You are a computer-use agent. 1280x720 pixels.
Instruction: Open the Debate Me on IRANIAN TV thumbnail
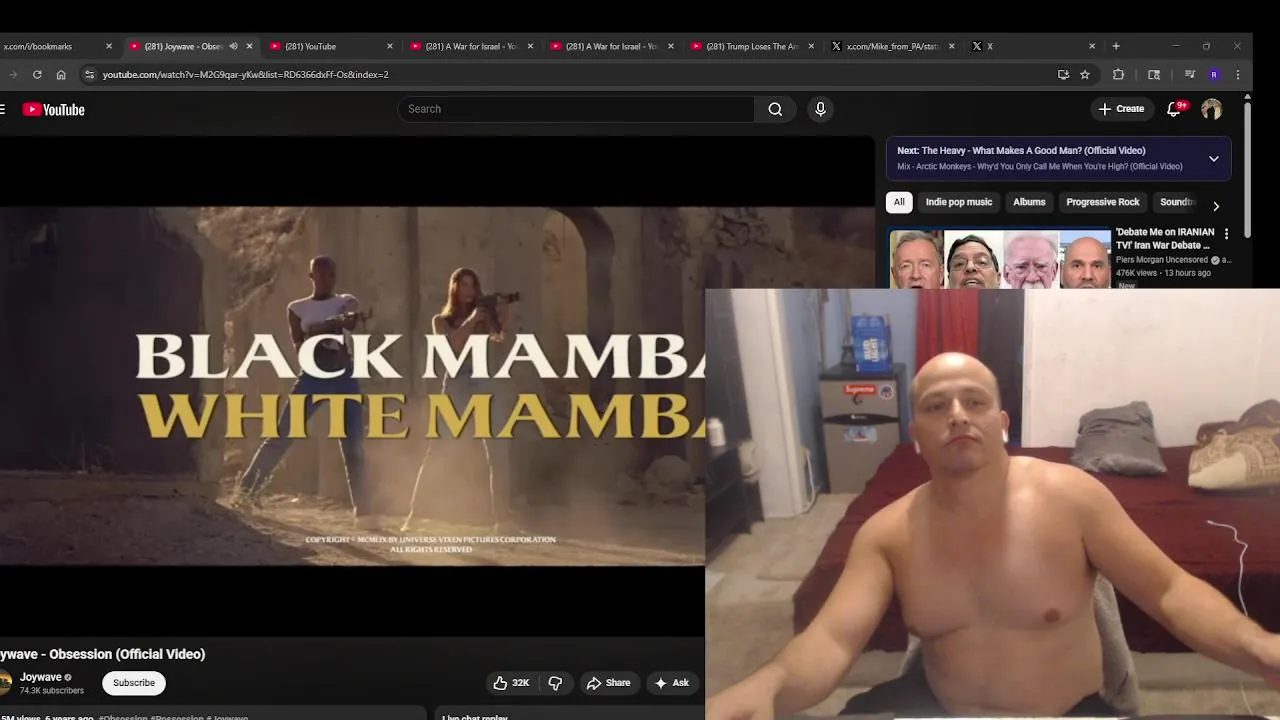tap(1000, 259)
